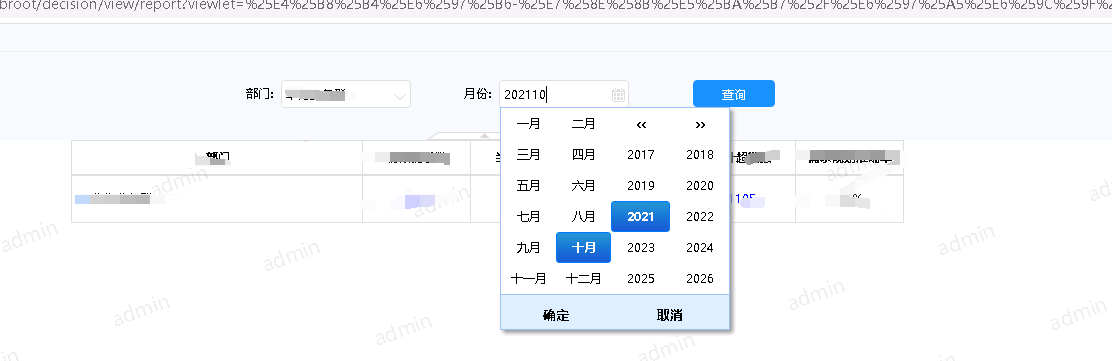This screenshot has height=361, width=1112.
Task: Click the blue 查询 button
Action: (733, 94)
